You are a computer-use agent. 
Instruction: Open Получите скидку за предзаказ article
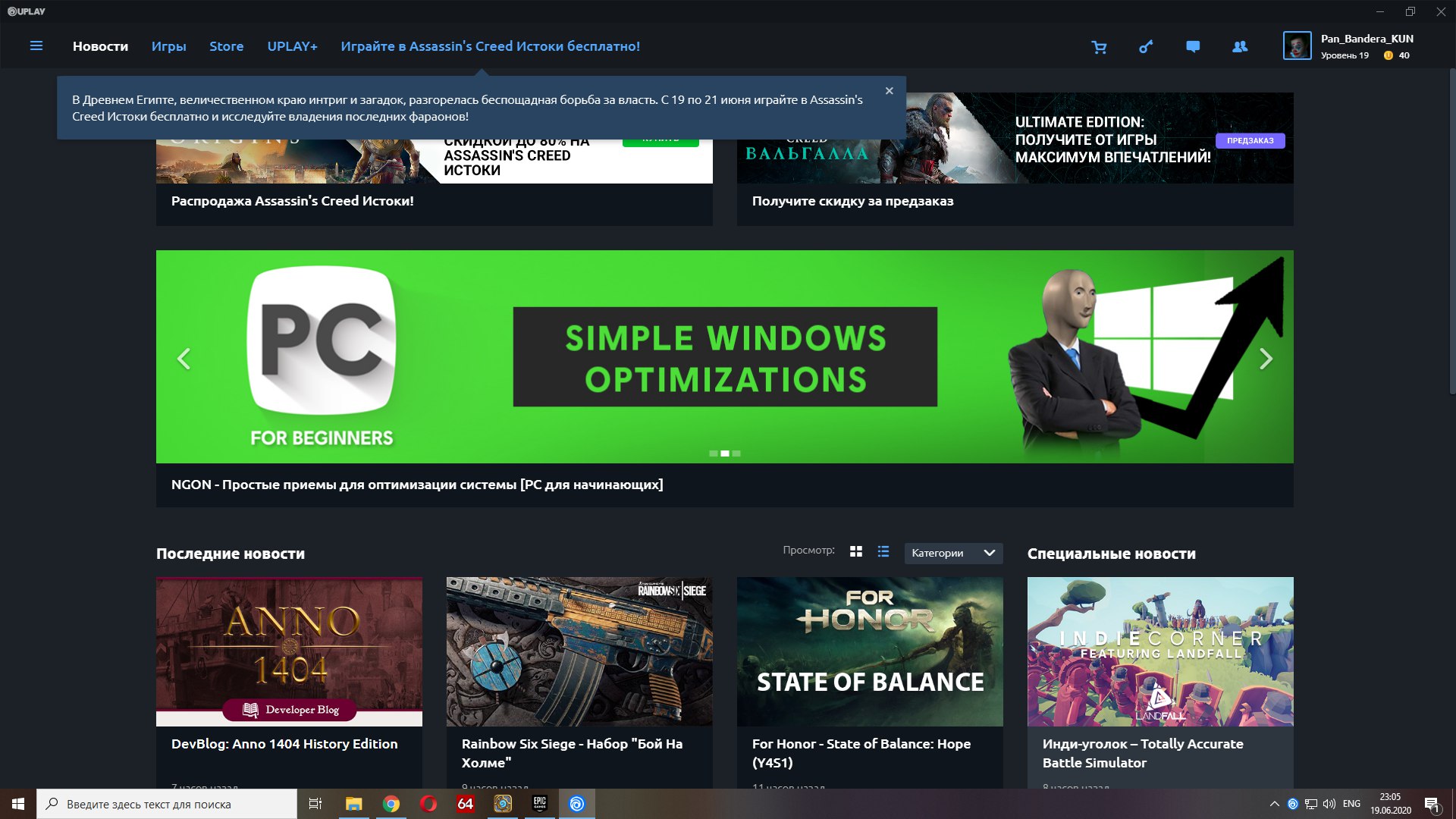852,201
